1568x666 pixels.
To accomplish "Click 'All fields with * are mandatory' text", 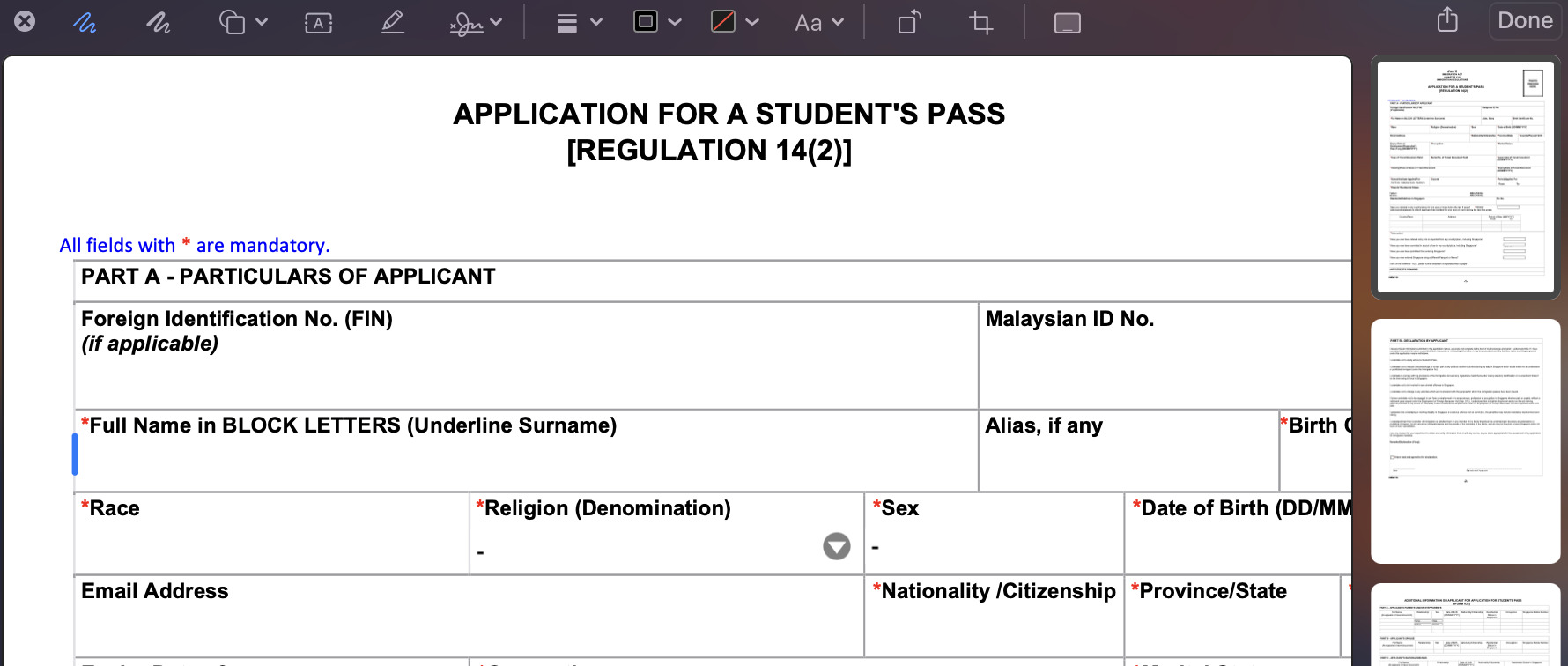I will (x=195, y=245).
